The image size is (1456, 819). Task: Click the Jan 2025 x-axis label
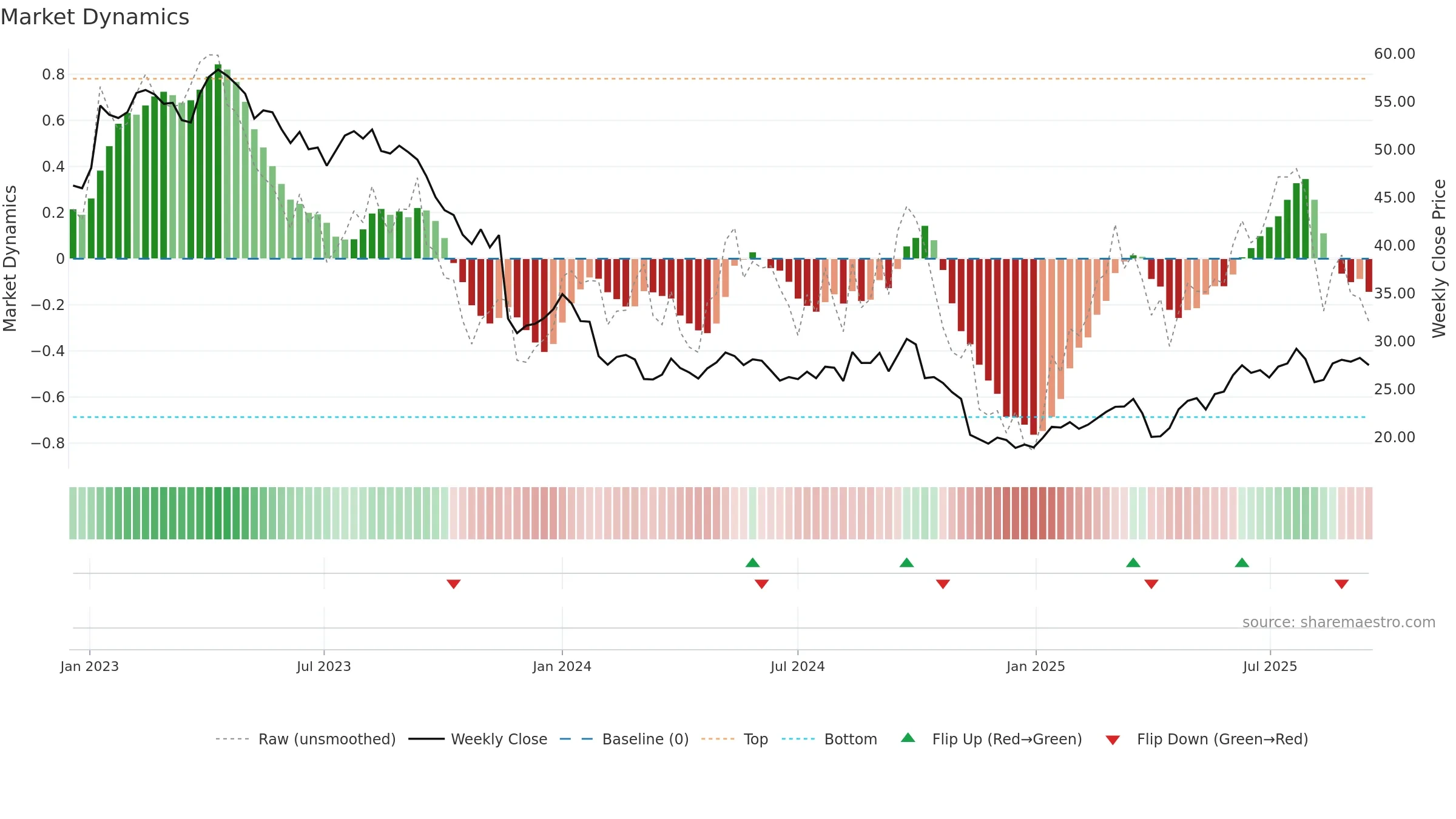click(1036, 666)
